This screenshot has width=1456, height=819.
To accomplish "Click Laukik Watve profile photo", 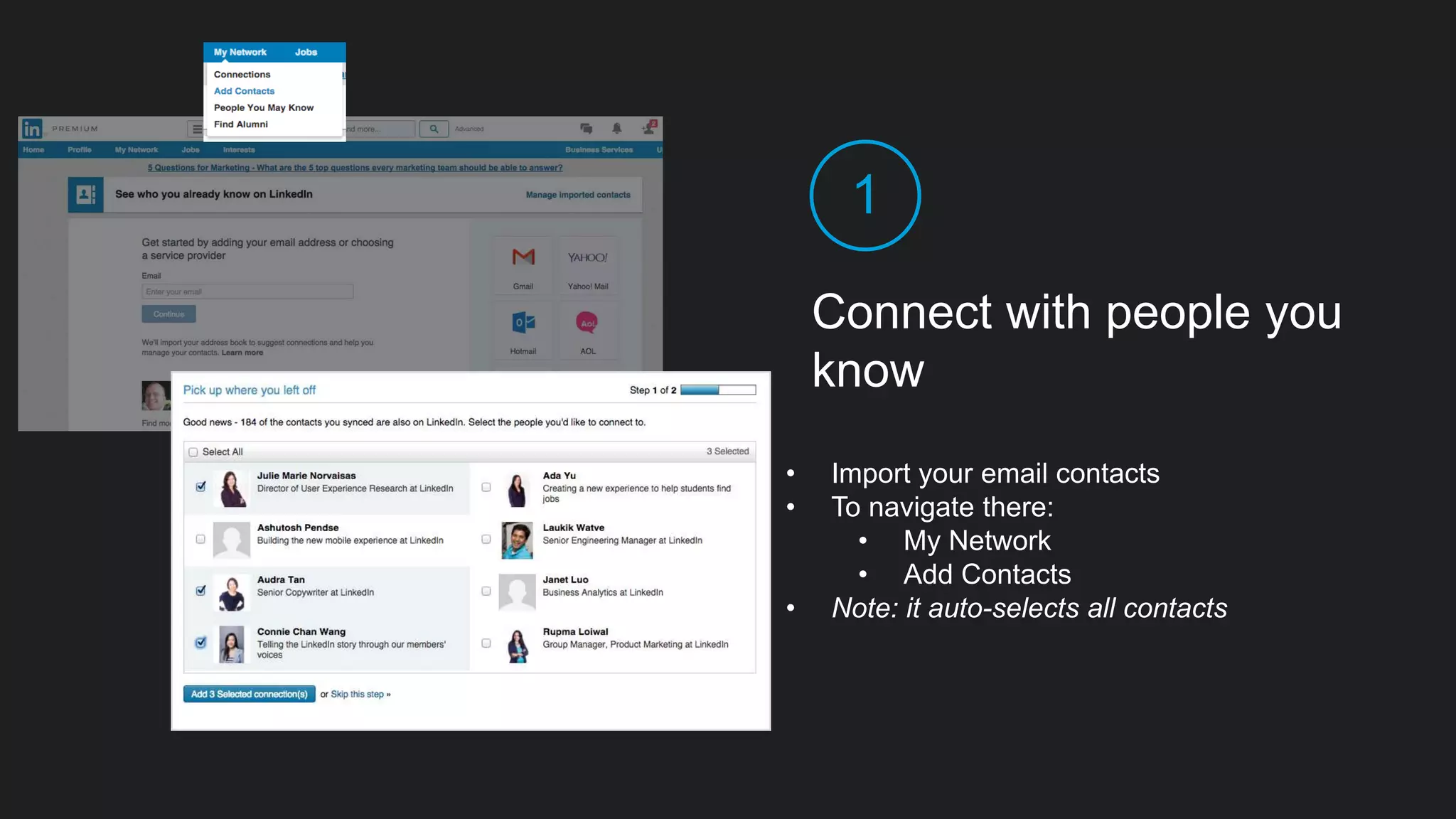I will click(518, 540).
